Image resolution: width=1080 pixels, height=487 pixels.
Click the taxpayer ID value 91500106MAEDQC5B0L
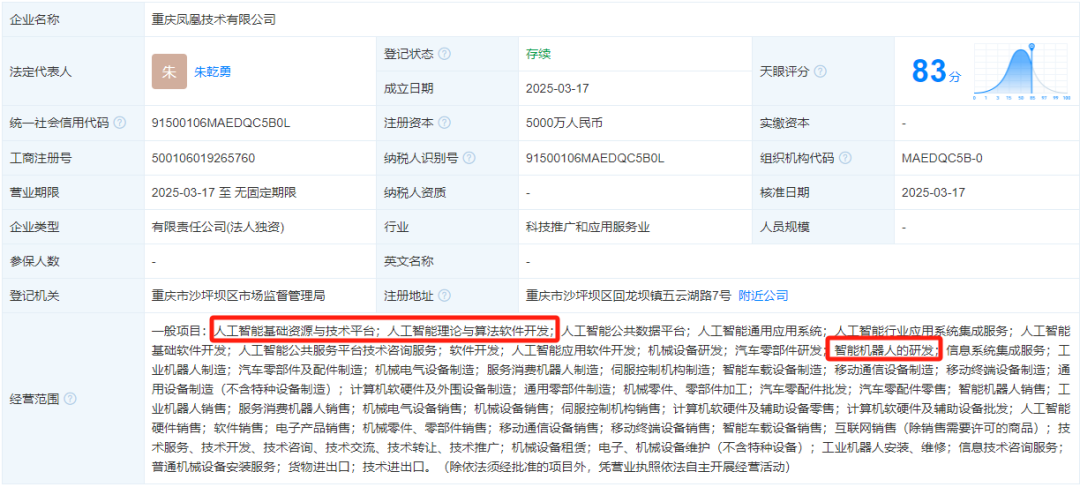point(595,158)
